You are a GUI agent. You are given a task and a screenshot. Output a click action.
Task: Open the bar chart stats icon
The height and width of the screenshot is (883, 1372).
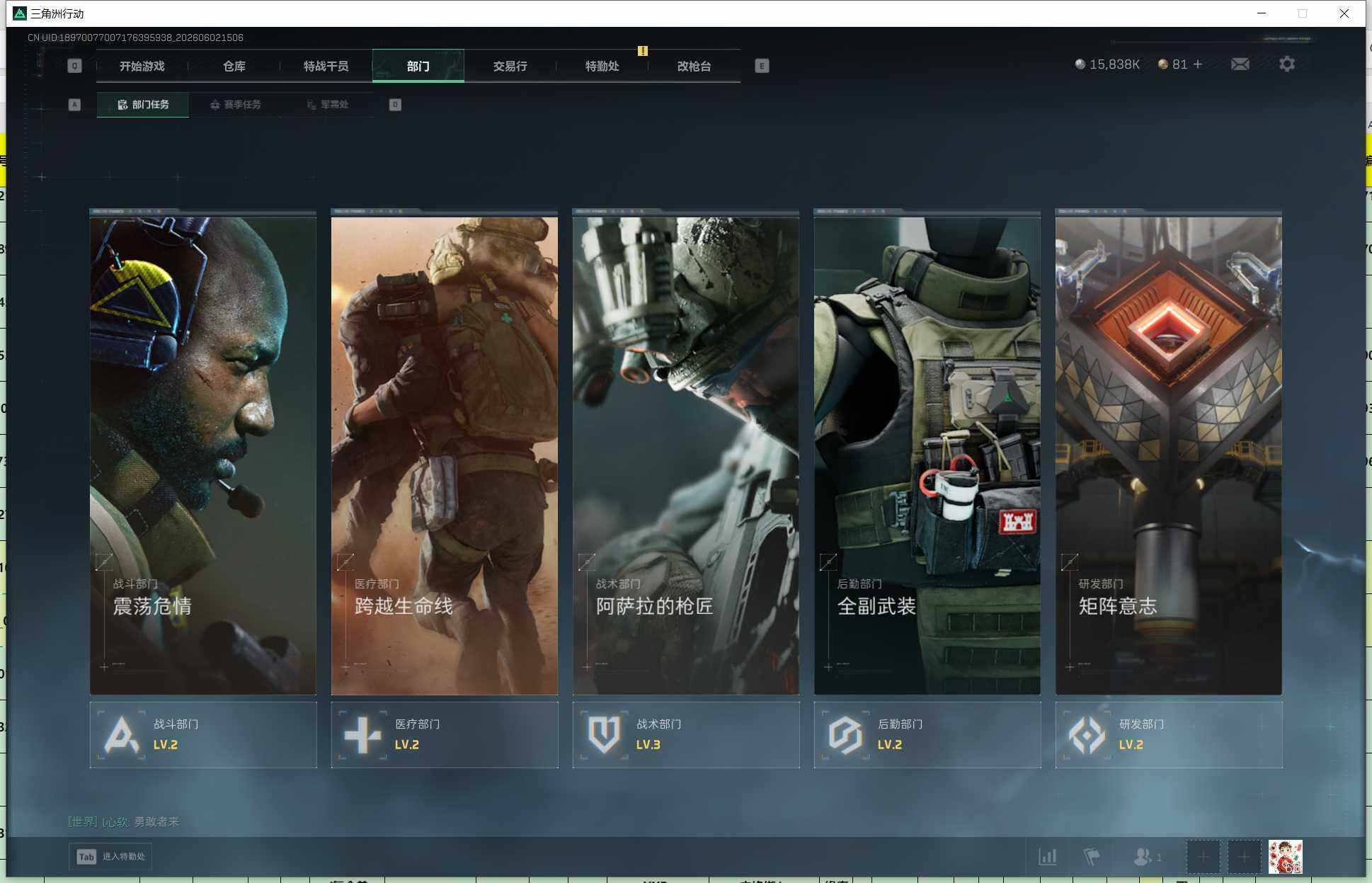pos(1048,857)
